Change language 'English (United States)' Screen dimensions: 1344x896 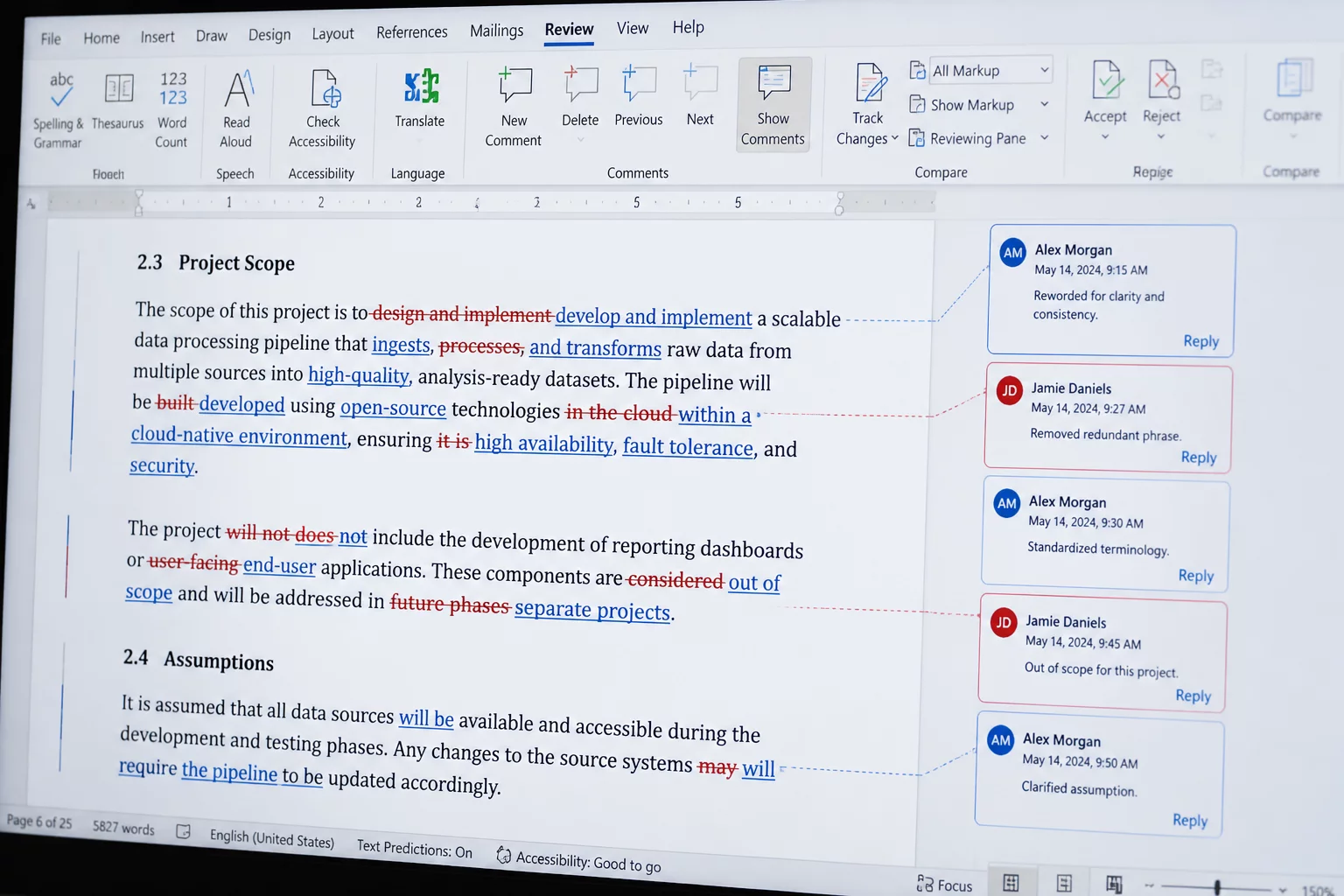pos(272,838)
